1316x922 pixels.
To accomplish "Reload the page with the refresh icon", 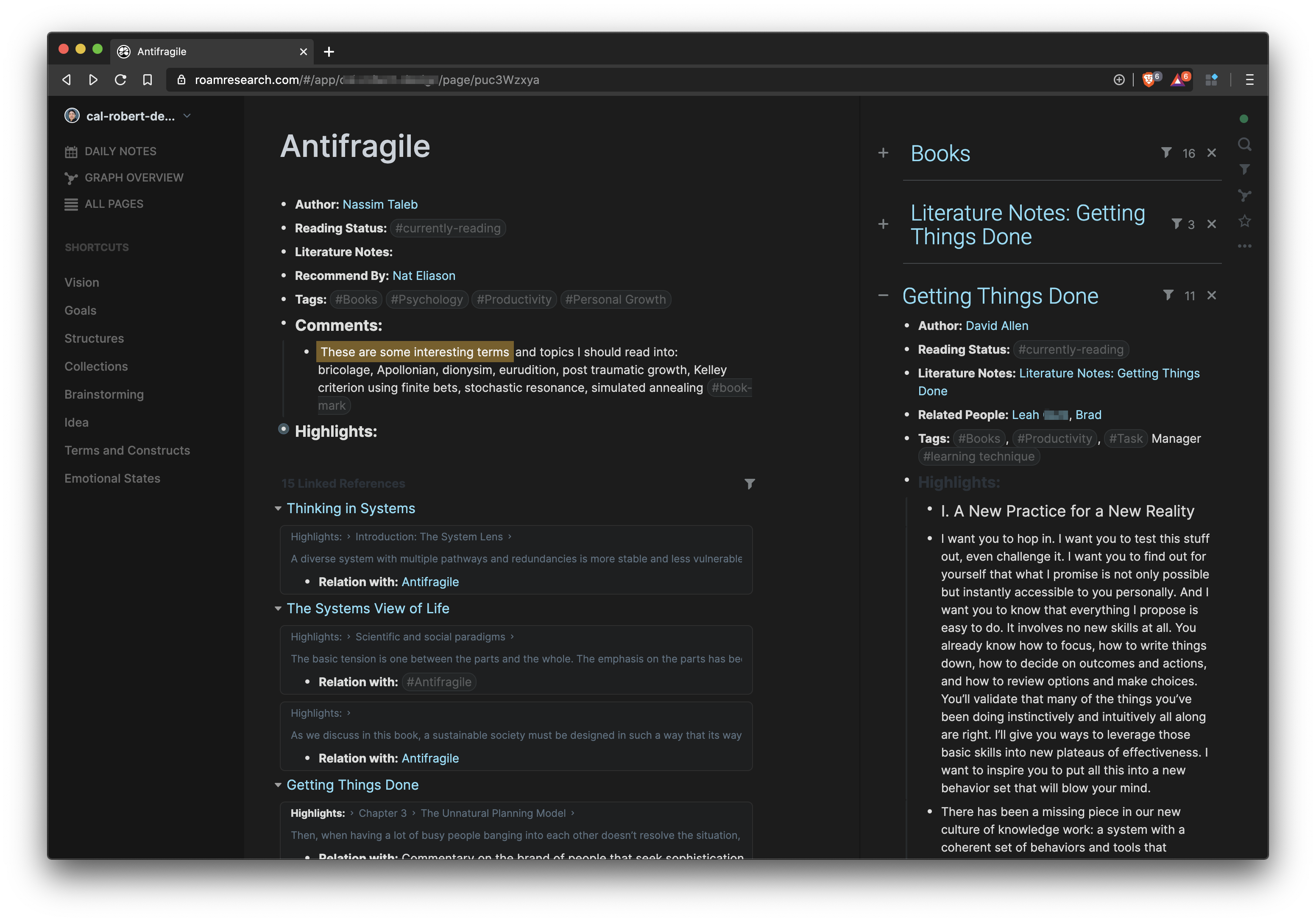I will click(120, 80).
